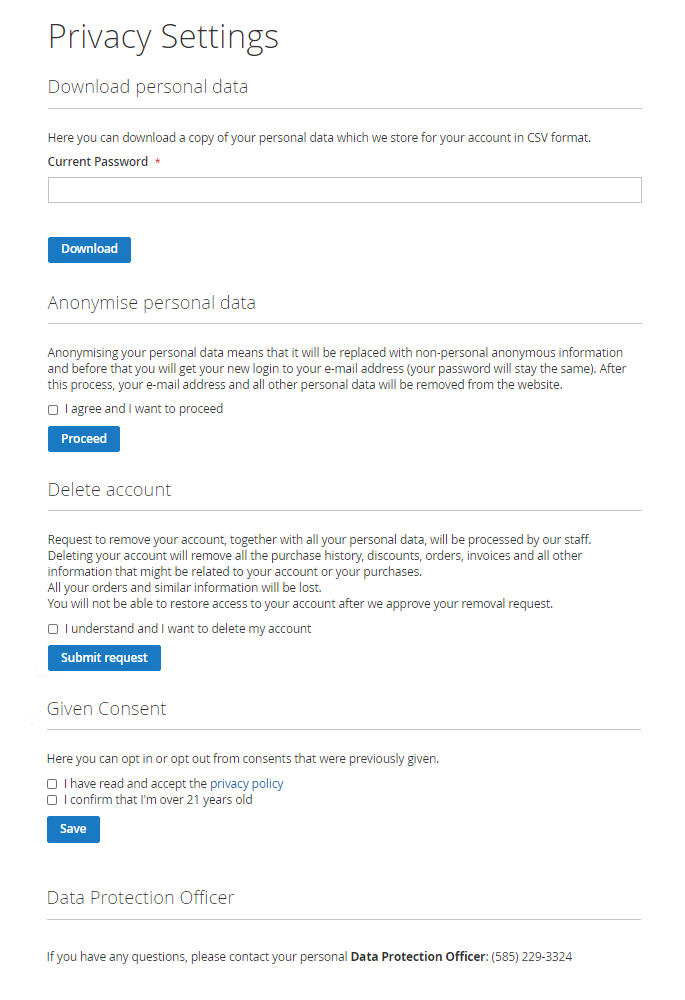Click the 'Delete account' section heading
The height and width of the screenshot is (1000, 685).
[x=109, y=490]
